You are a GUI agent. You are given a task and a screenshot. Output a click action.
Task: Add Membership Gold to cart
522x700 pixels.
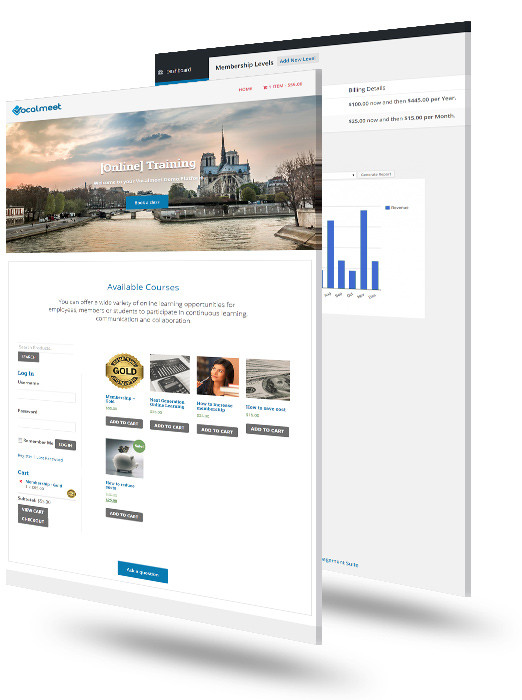(124, 422)
